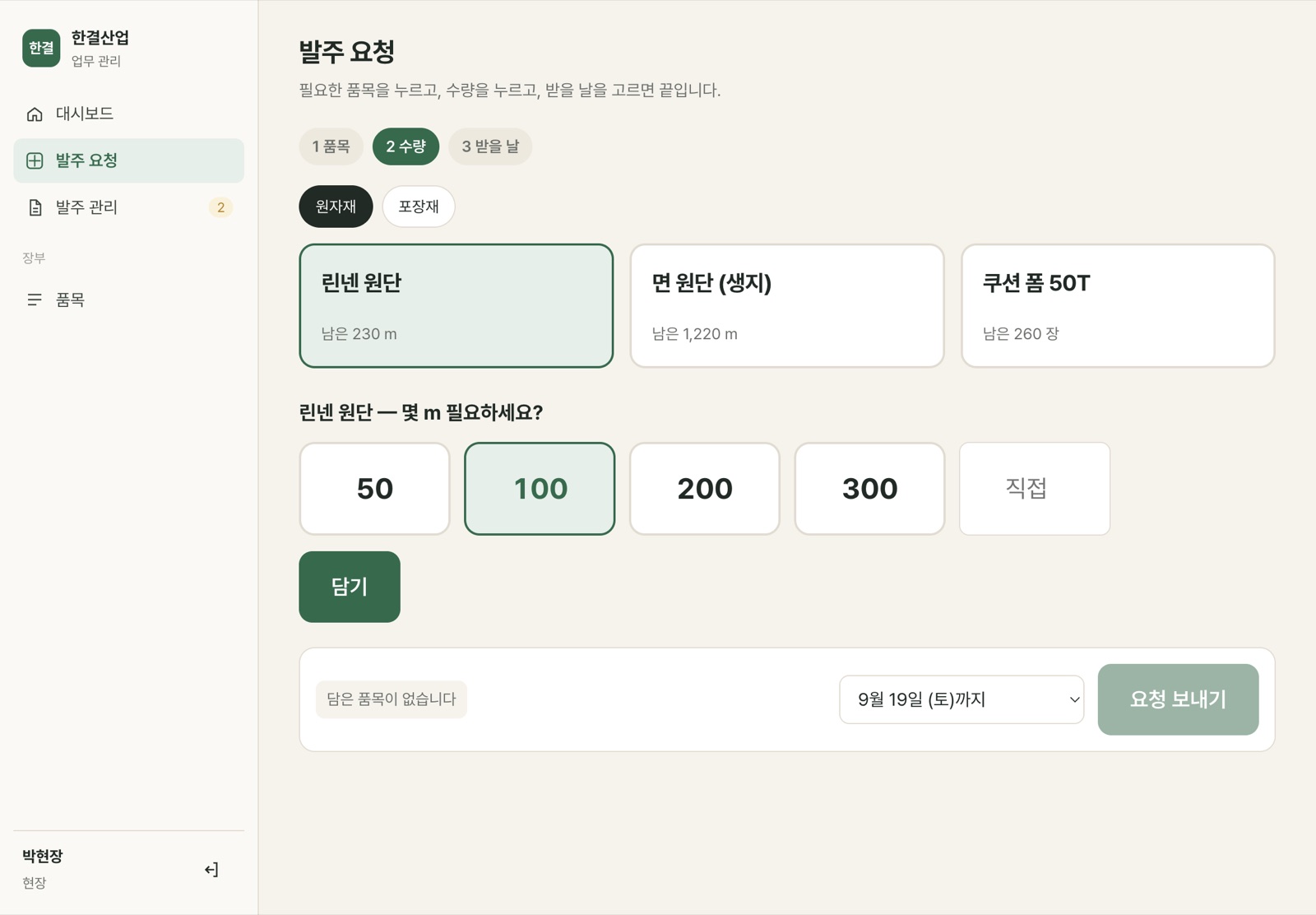Pick quantity 200
Viewport: 1316px width, 915px height.
705,489
